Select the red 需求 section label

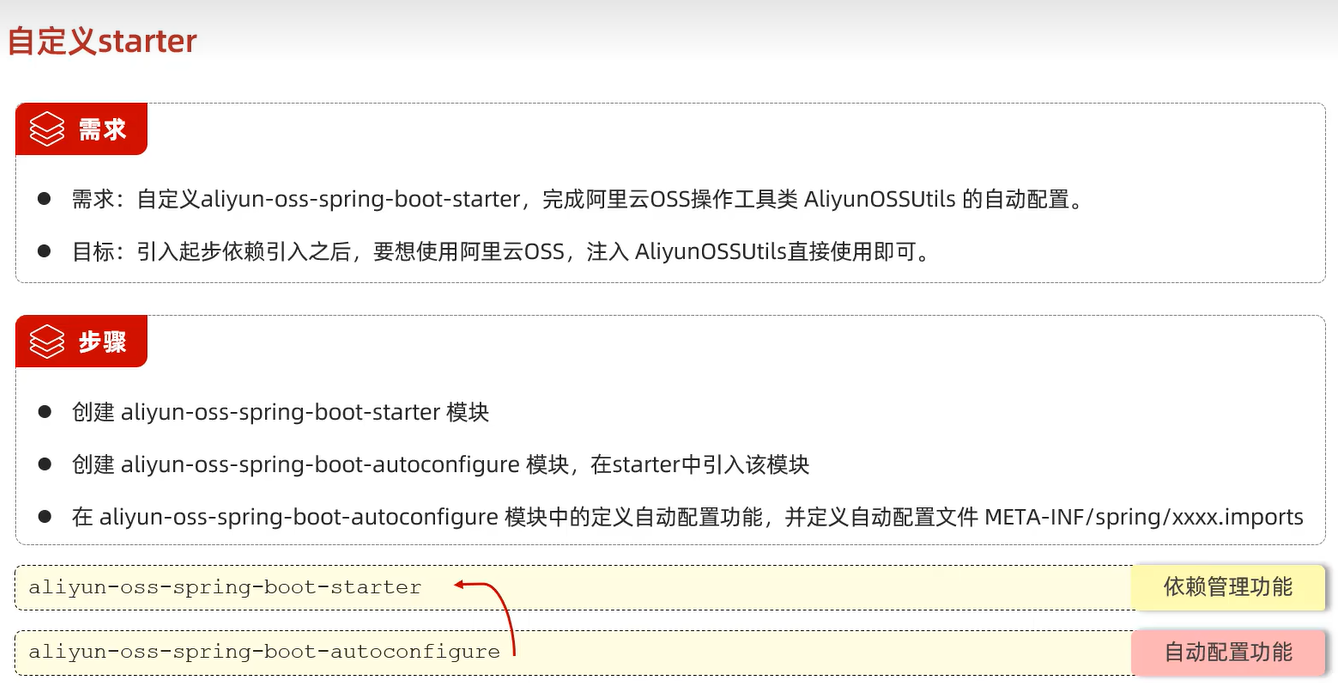81,129
